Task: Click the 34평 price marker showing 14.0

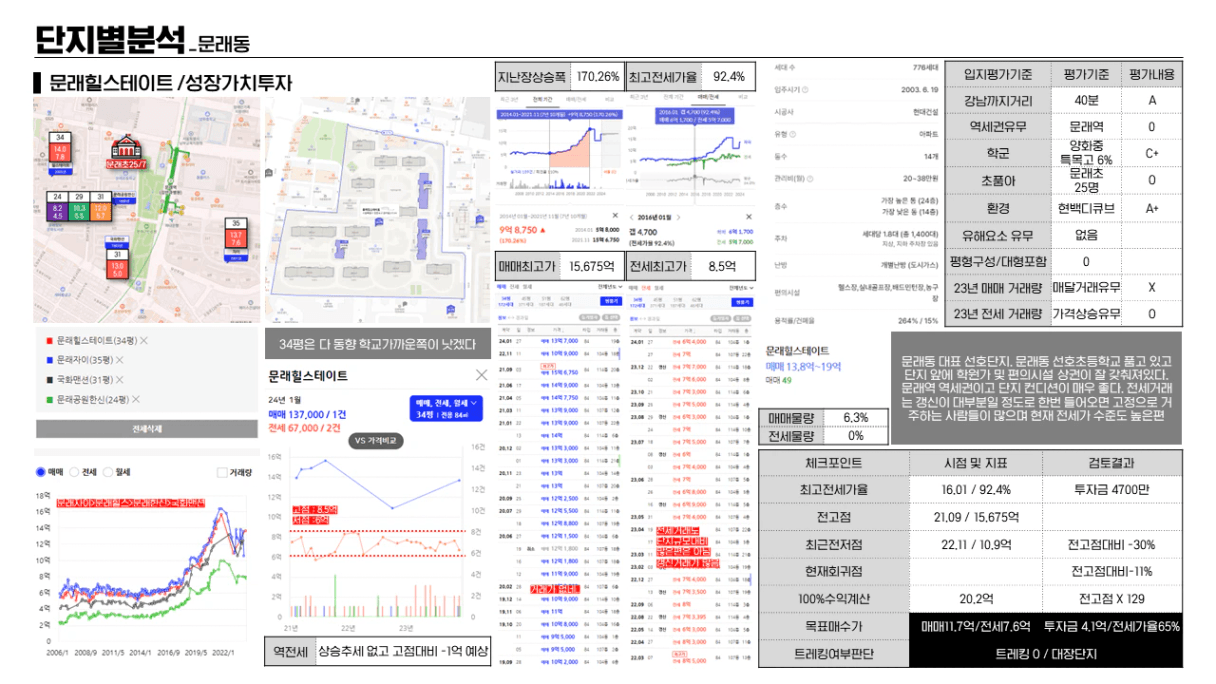Action: click(60, 147)
